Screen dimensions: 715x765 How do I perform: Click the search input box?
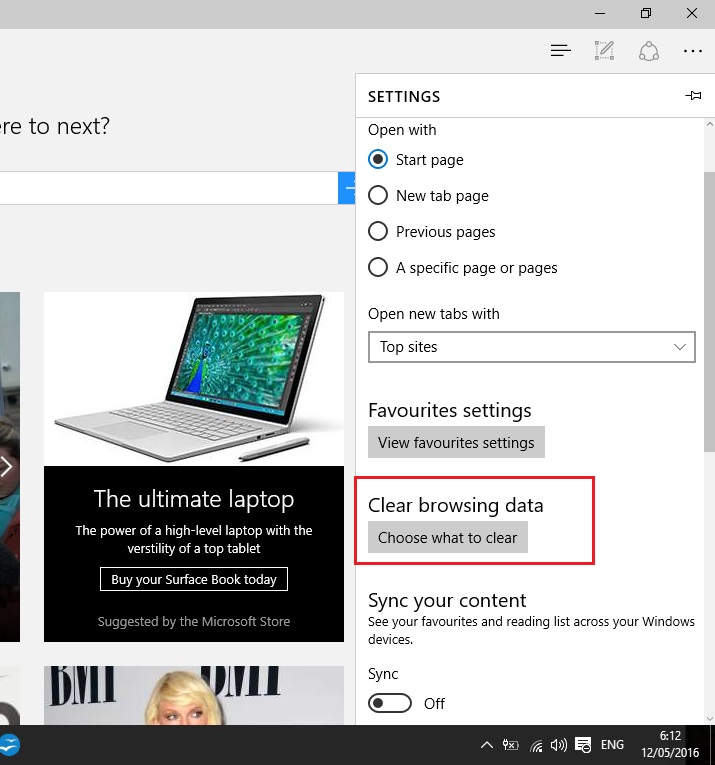[x=169, y=188]
